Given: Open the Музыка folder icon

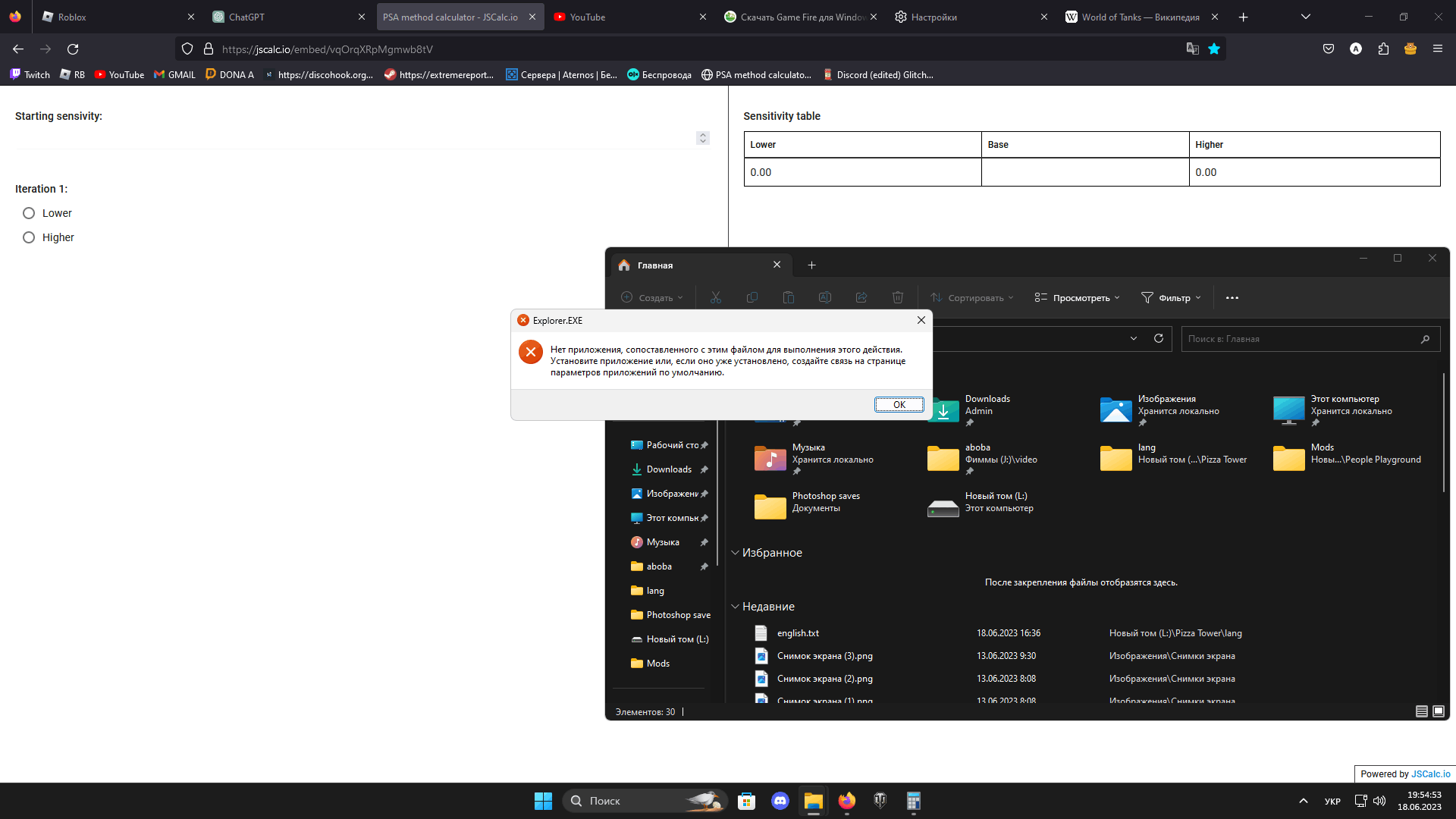Looking at the screenshot, I should (x=770, y=458).
